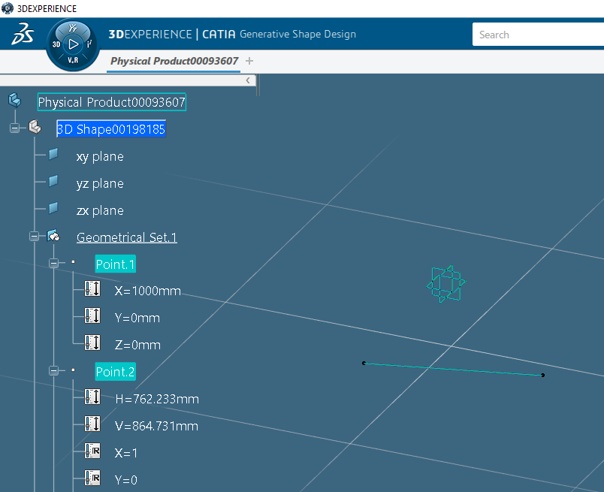Select Point.1 in the tree
The width and height of the screenshot is (604, 492).
[115, 264]
